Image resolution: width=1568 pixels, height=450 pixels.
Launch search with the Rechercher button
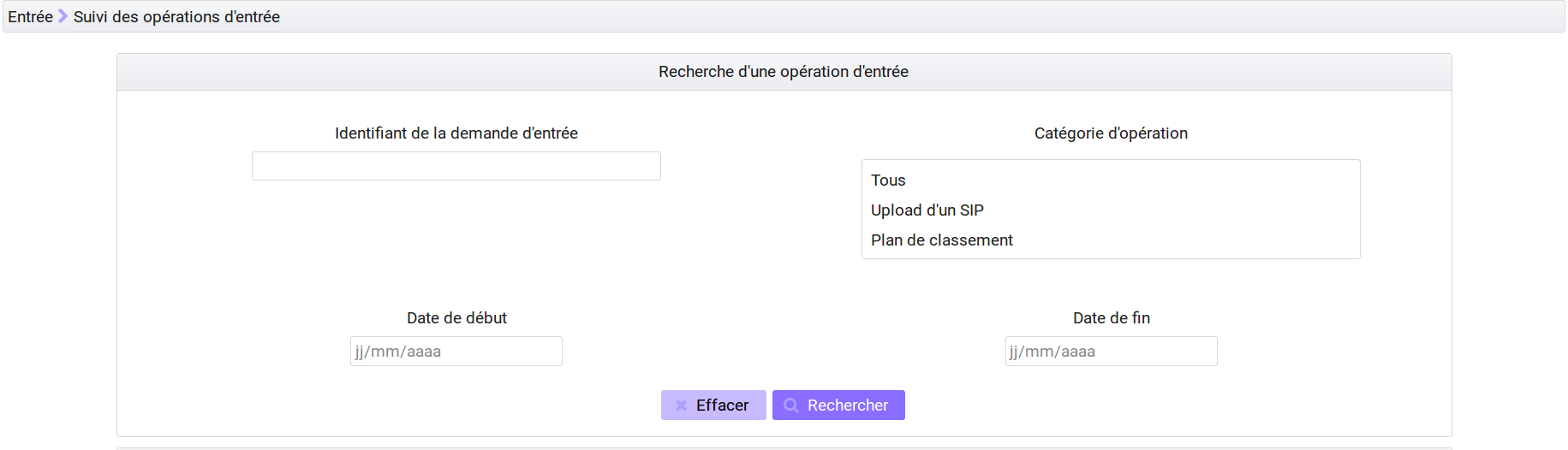tap(838, 406)
